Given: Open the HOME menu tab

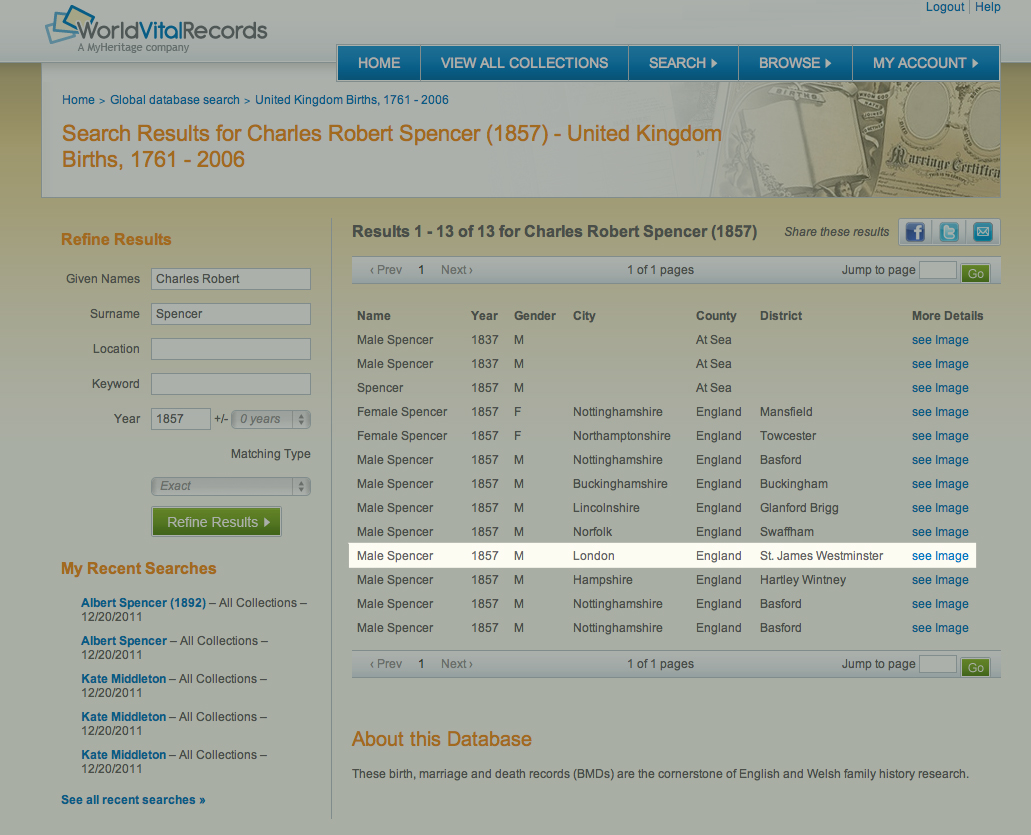Looking at the screenshot, I should point(379,63).
